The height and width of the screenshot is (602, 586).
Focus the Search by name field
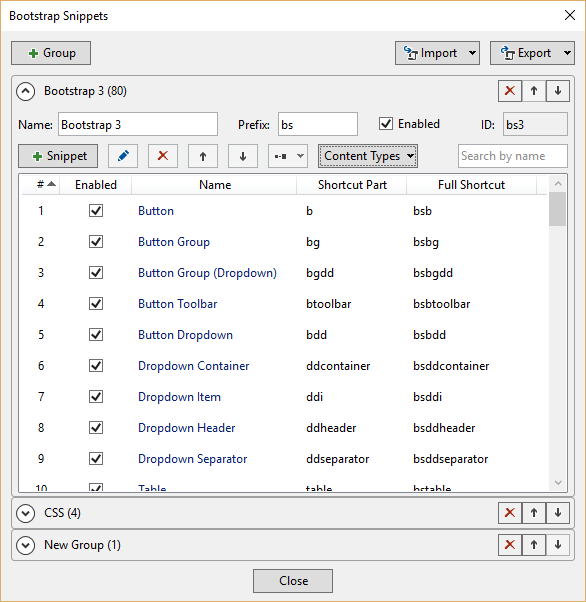tap(513, 156)
